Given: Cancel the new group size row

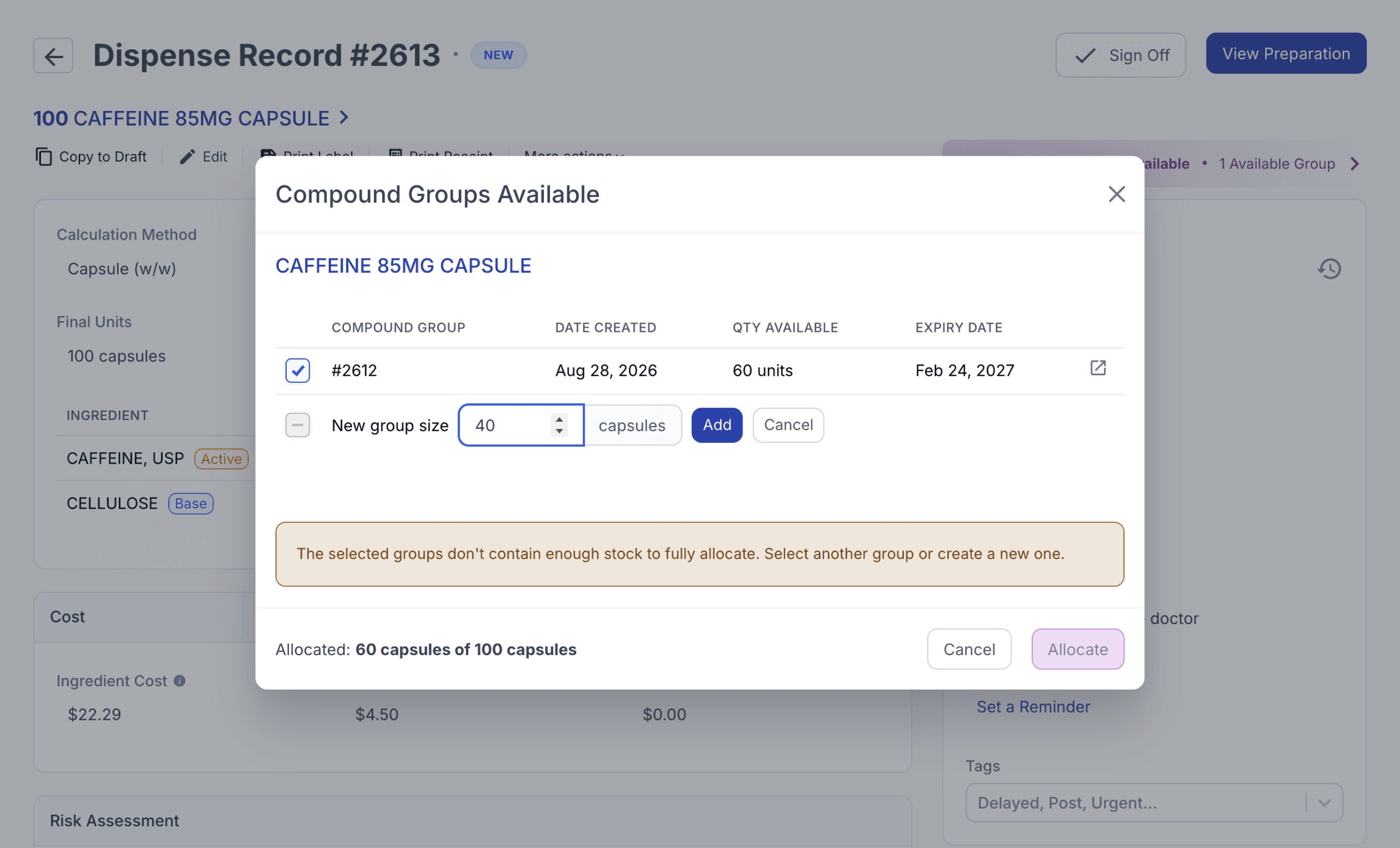Looking at the screenshot, I should tap(788, 425).
